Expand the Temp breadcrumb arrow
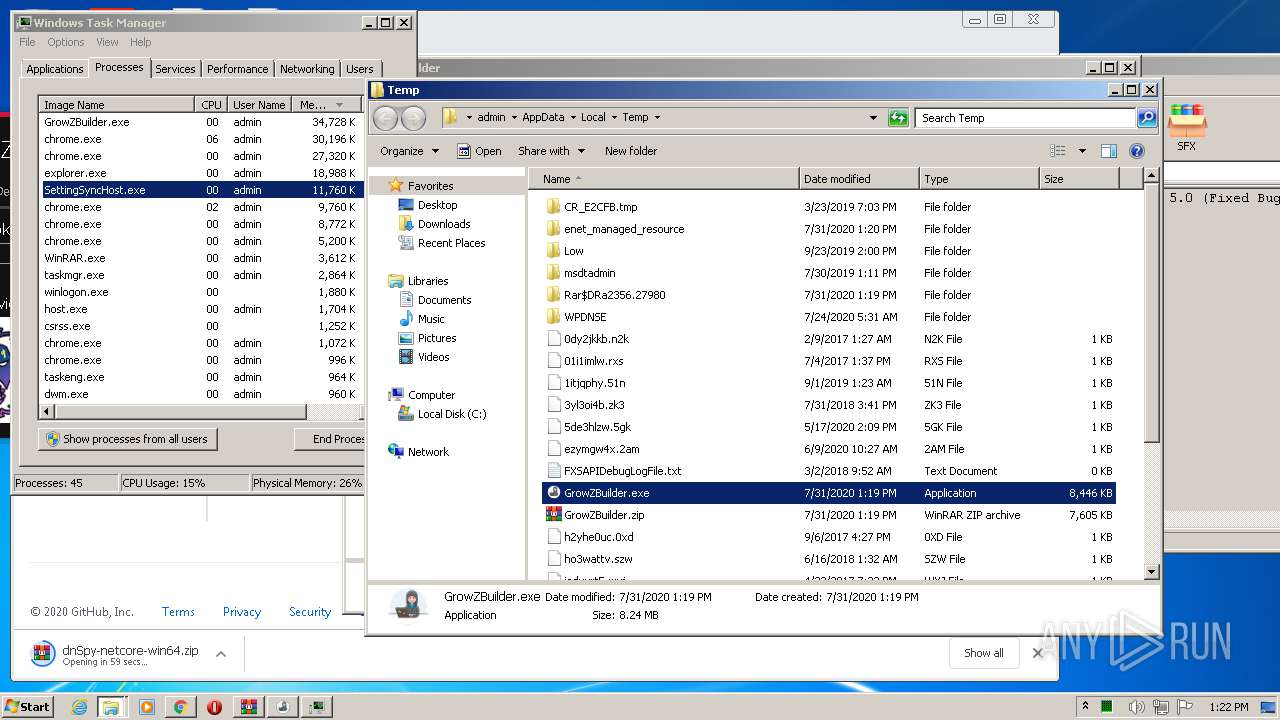Viewport: 1280px width, 720px height. click(657, 118)
